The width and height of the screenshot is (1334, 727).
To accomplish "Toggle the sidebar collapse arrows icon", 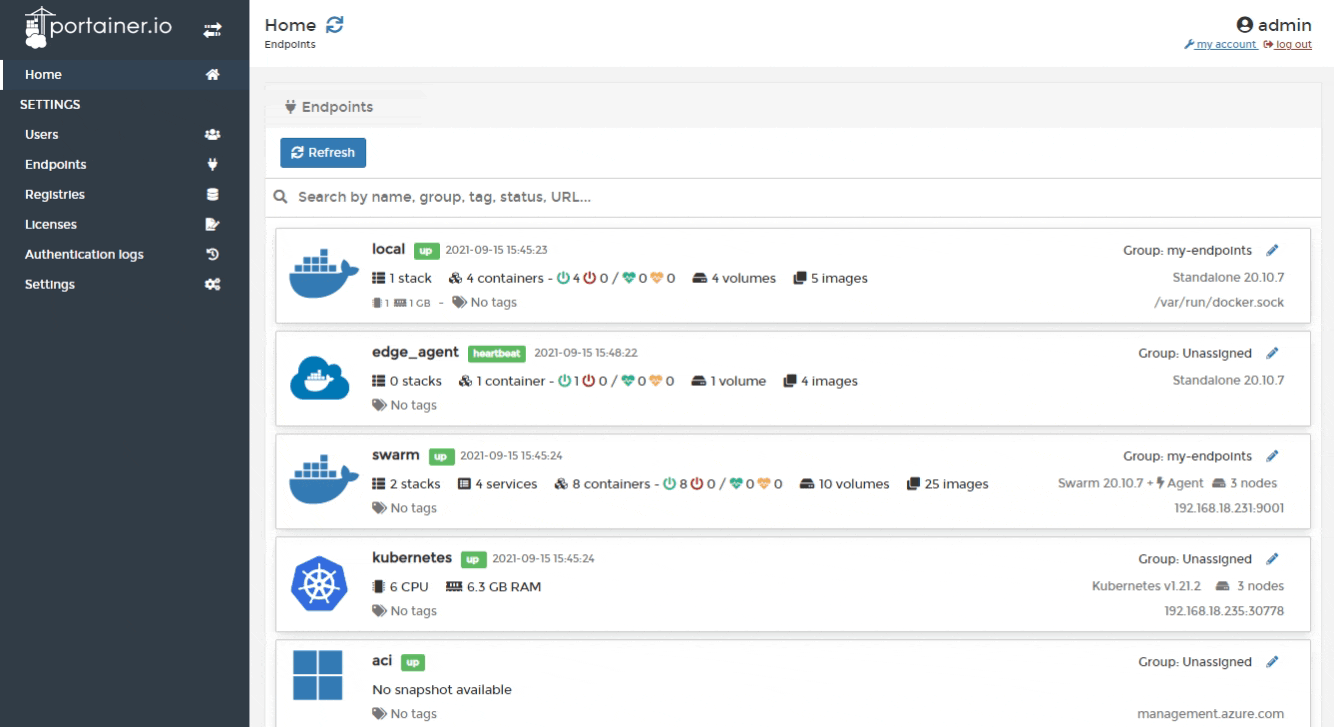I will tap(212, 30).
